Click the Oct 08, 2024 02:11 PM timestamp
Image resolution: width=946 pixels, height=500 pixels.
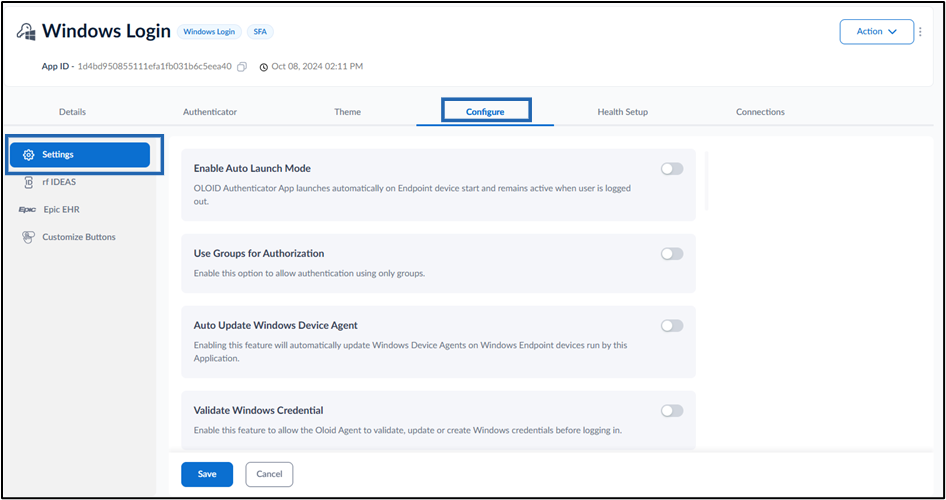pos(317,67)
